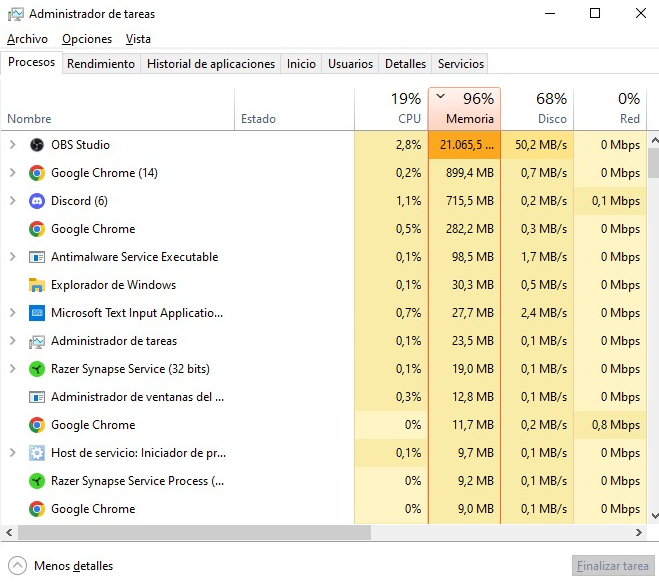Click the Finalizar tarea button
The width and height of the screenshot is (659, 582).
click(613, 566)
